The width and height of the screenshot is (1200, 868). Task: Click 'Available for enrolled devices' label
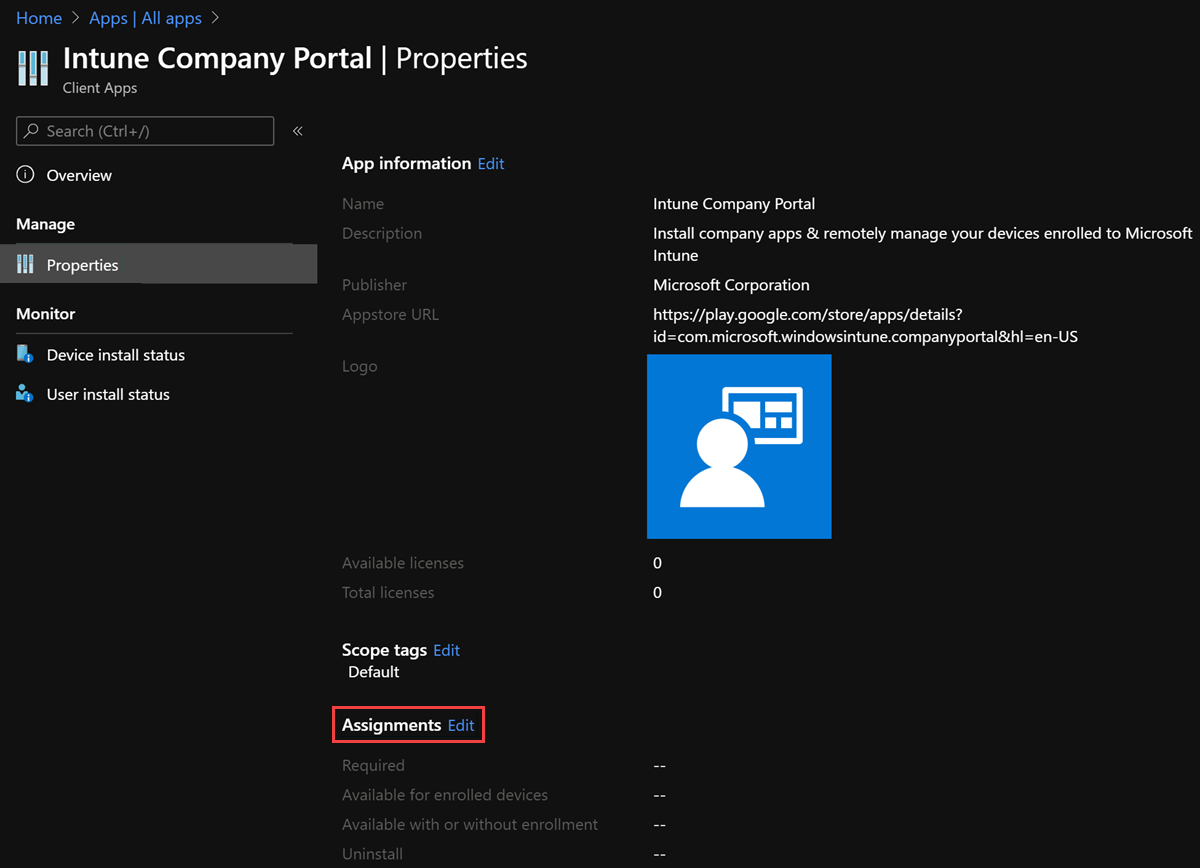pyautogui.click(x=445, y=795)
